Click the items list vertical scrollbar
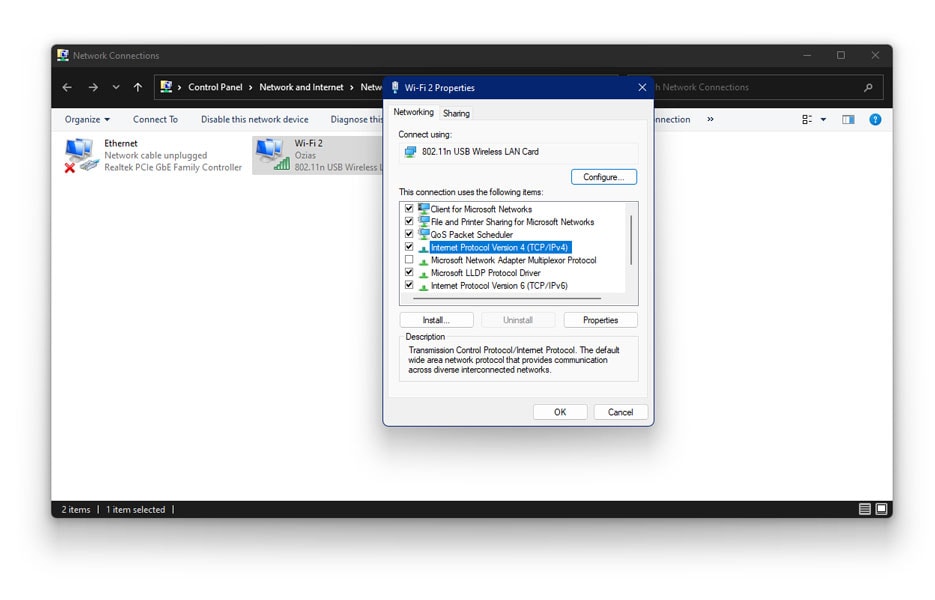 tap(631, 240)
